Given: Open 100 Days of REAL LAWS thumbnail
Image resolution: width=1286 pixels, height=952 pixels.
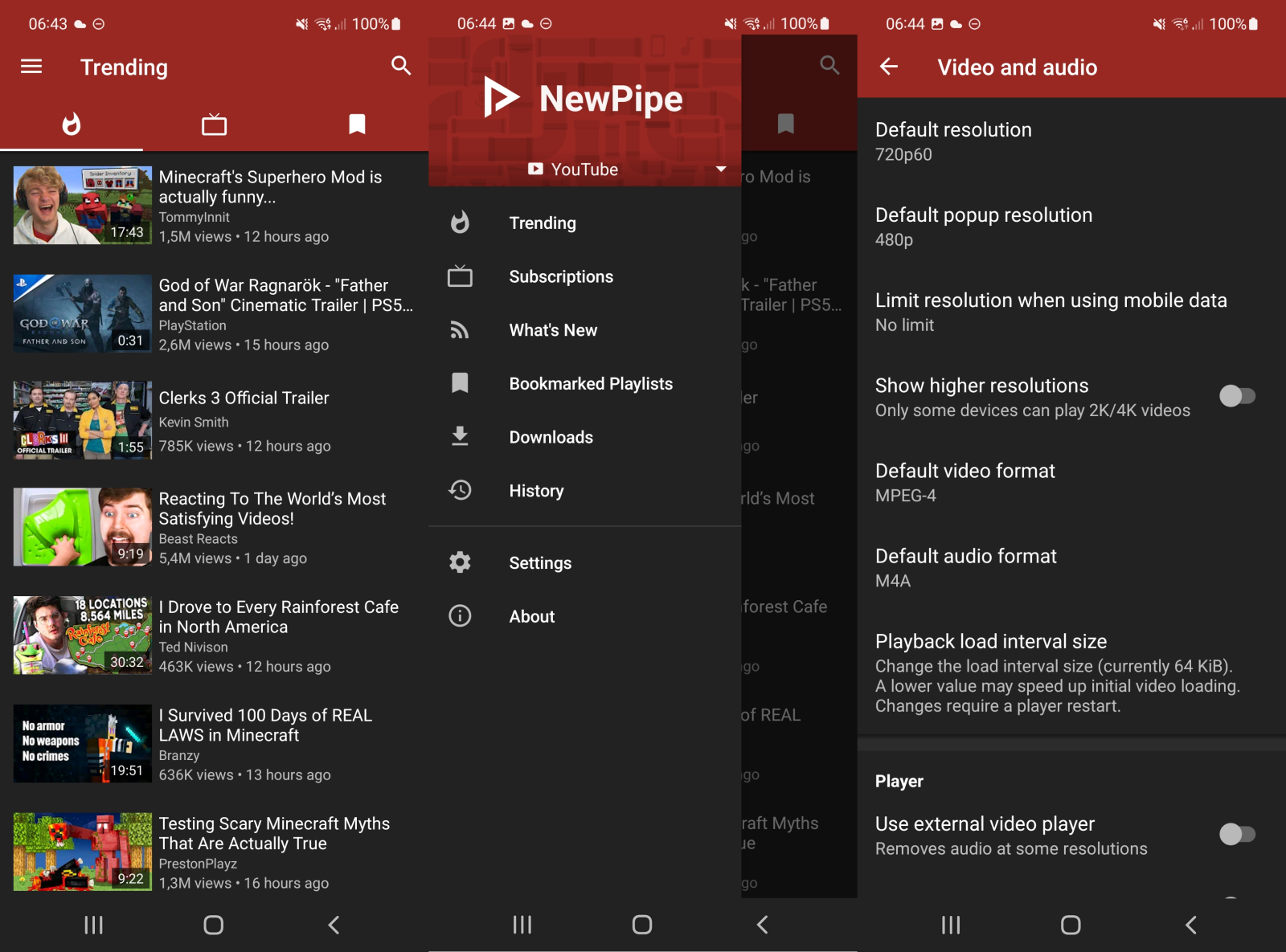Looking at the screenshot, I should pos(83,744).
